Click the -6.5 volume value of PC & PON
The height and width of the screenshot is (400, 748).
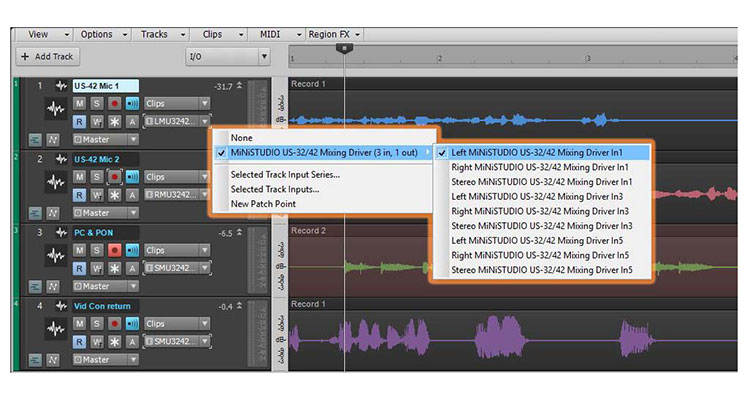(x=225, y=233)
